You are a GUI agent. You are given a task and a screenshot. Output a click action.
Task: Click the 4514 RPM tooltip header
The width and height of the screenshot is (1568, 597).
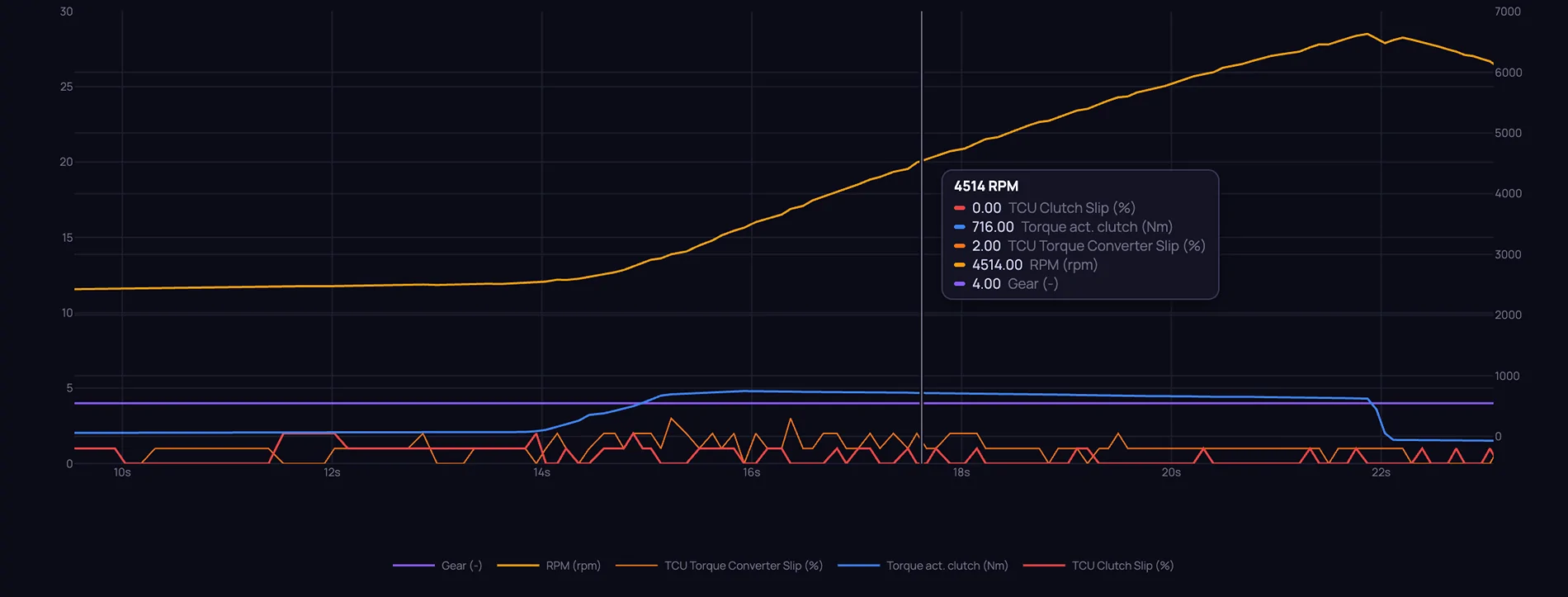click(986, 187)
